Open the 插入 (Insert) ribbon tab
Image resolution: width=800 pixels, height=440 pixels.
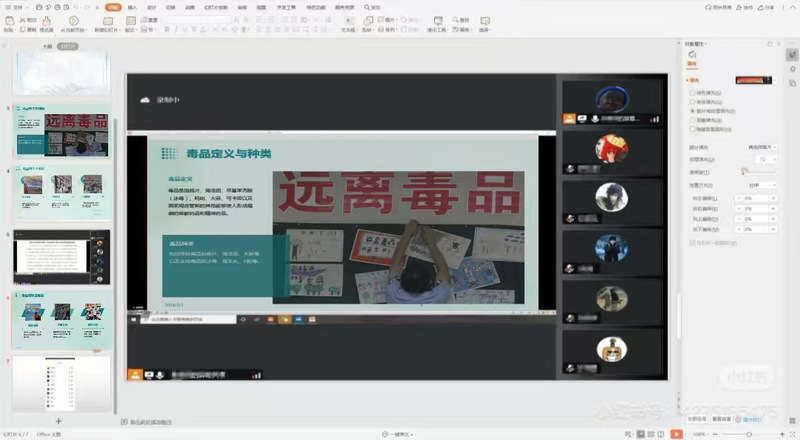pos(134,6)
